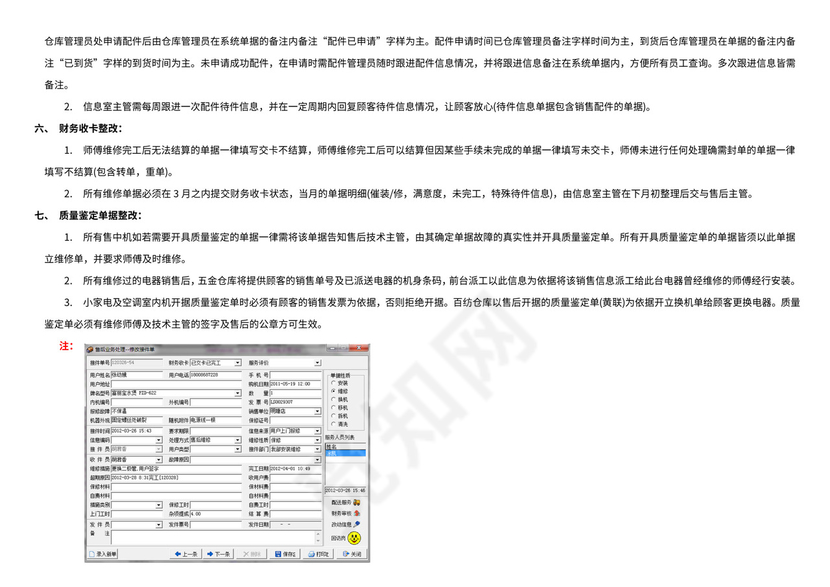Image resolution: width=830 pixels, height=587 pixels.
Task: Click the 关闭 close button
Action: coord(352,553)
